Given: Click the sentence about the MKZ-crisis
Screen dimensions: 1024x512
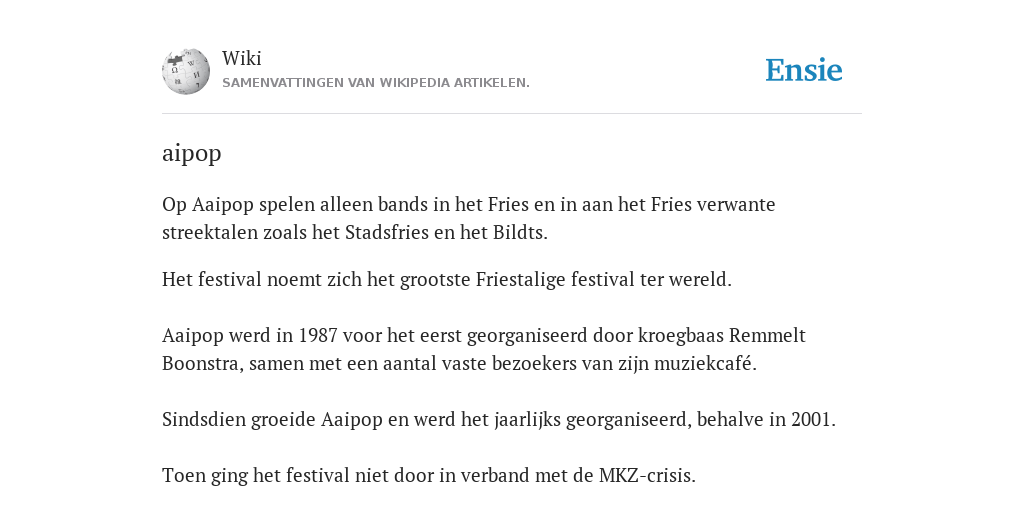Looking at the screenshot, I should 429,475.
